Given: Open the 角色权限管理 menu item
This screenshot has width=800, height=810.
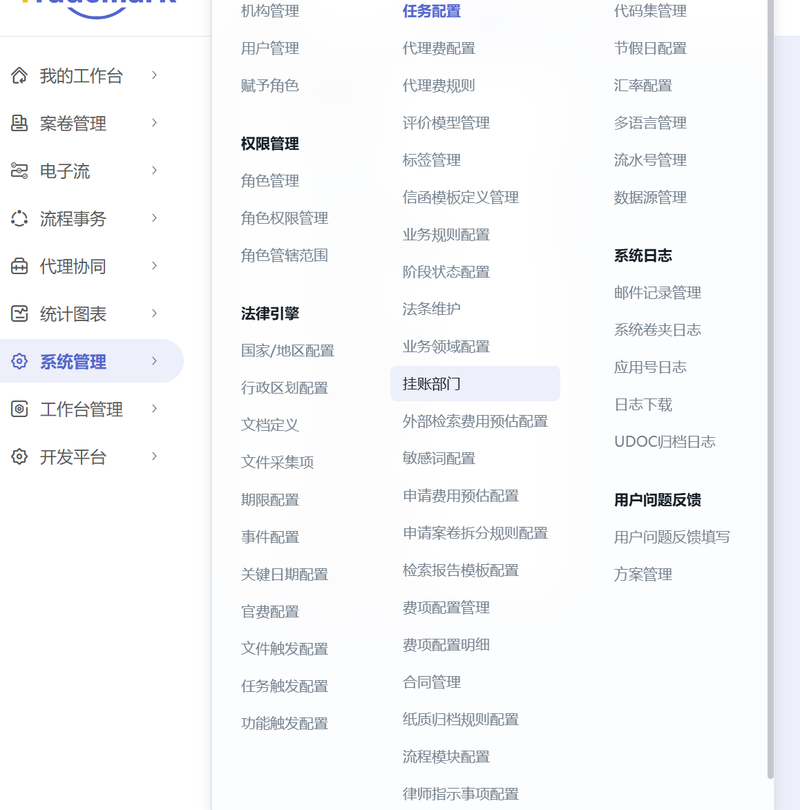Looking at the screenshot, I should [x=284, y=219].
